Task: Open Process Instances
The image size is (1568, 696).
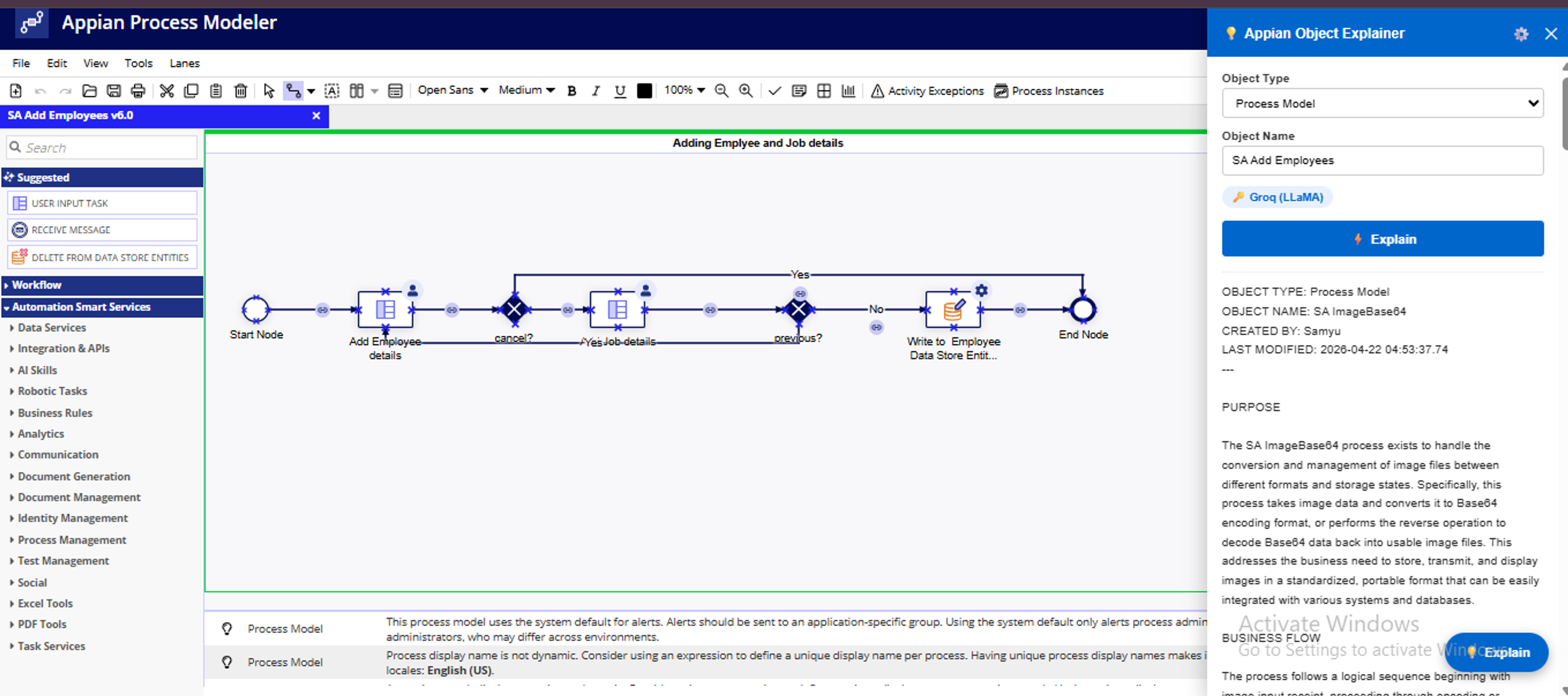Action: pyautogui.click(x=1048, y=91)
